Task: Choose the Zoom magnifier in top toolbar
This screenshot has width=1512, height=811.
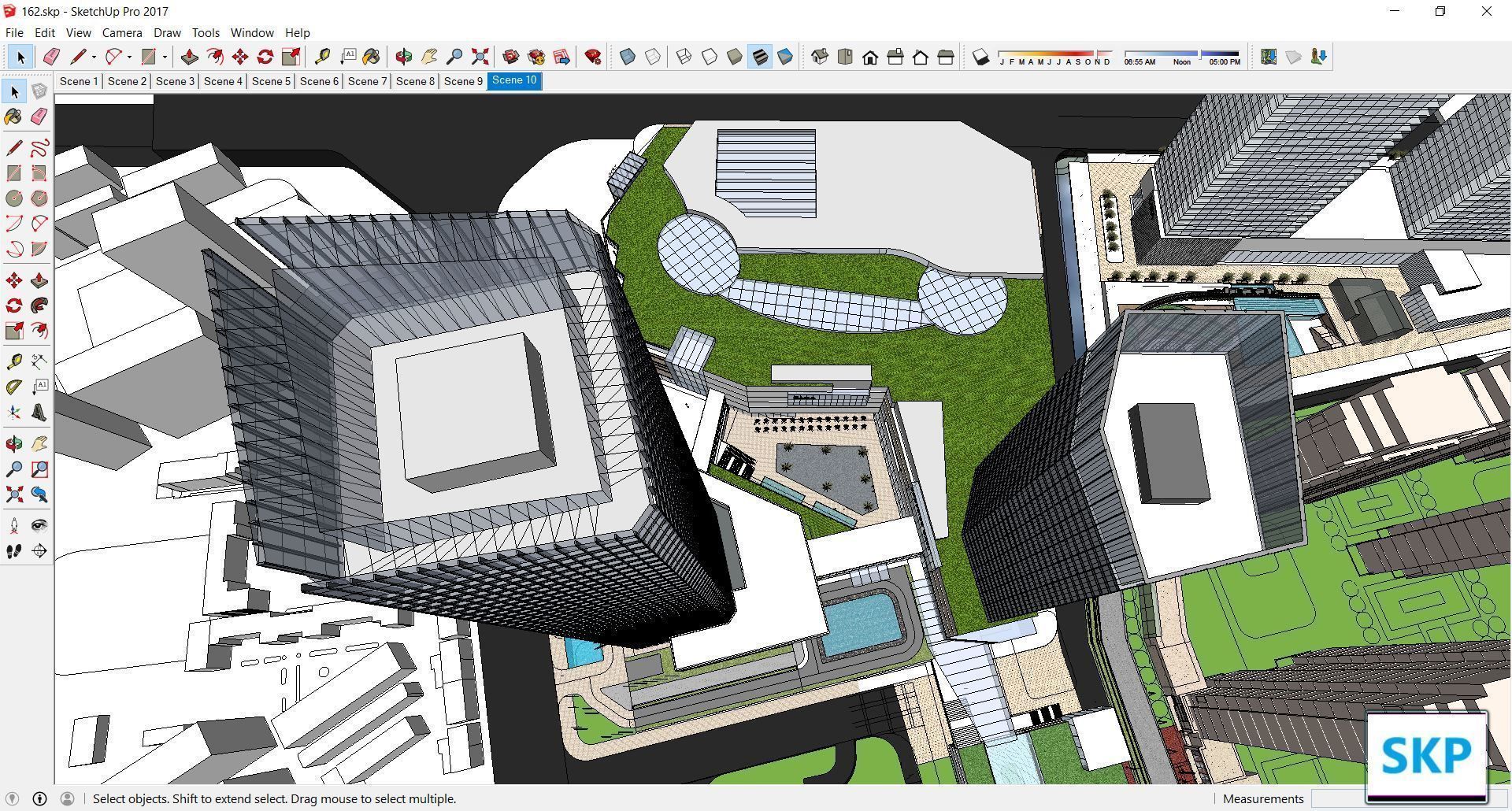Action: [x=454, y=57]
